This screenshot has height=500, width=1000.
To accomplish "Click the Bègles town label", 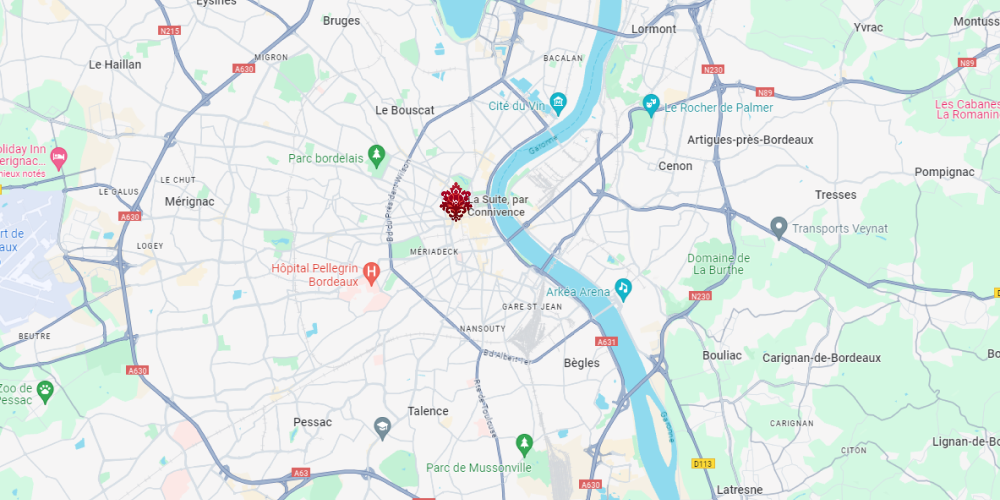I will [582, 363].
